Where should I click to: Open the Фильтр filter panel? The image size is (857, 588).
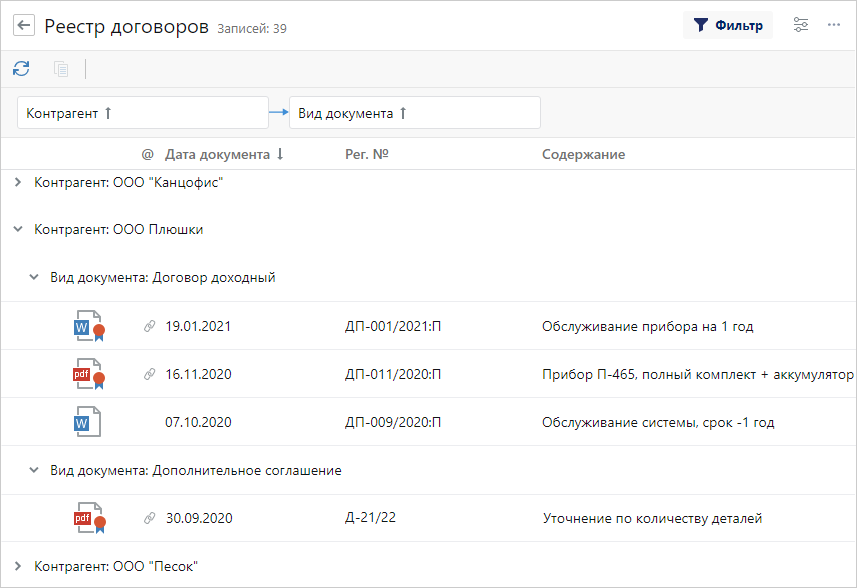tap(728, 26)
